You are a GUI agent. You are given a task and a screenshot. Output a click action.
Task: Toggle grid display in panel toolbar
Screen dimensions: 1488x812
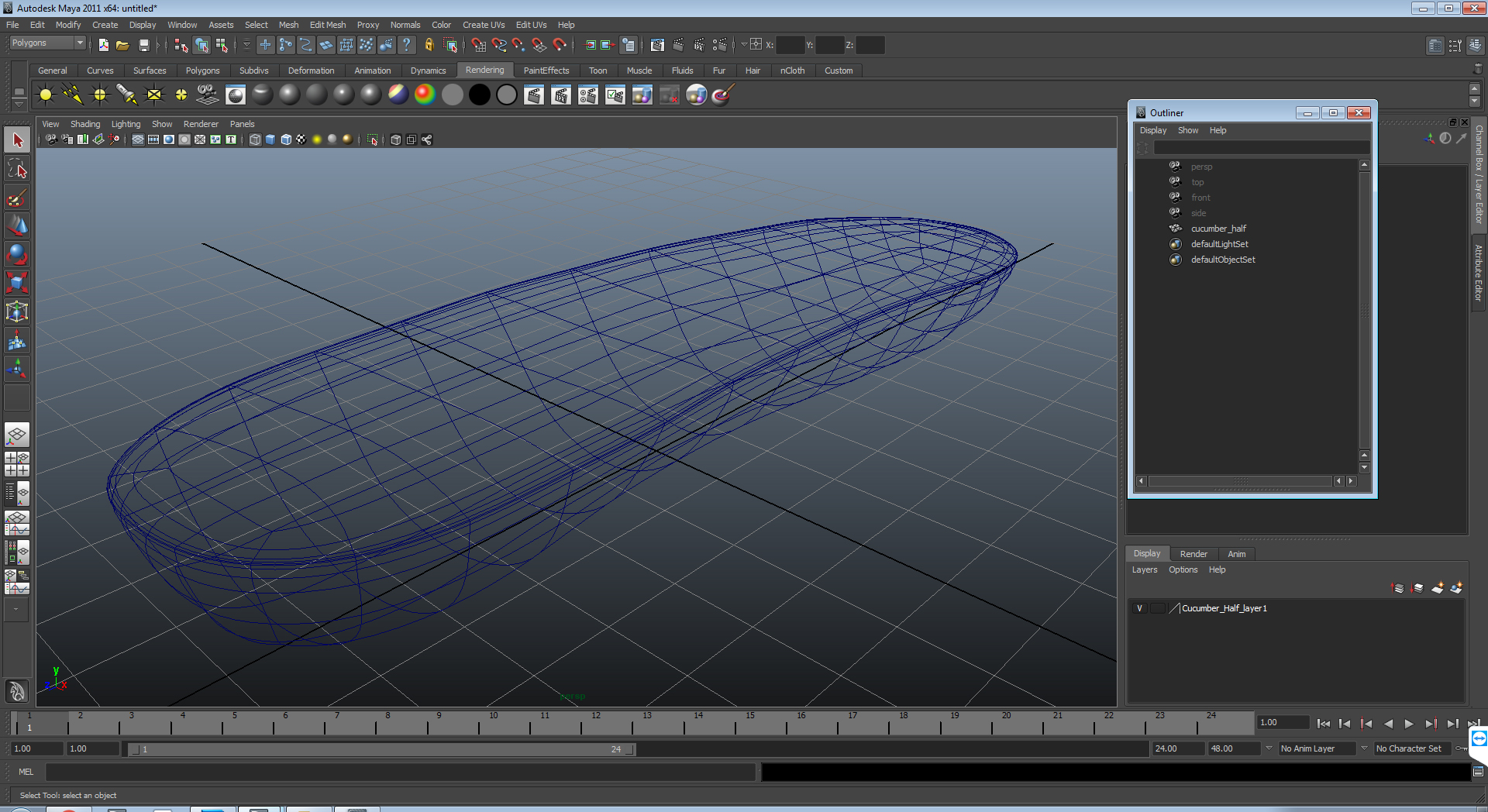click(x=137, y=139)
